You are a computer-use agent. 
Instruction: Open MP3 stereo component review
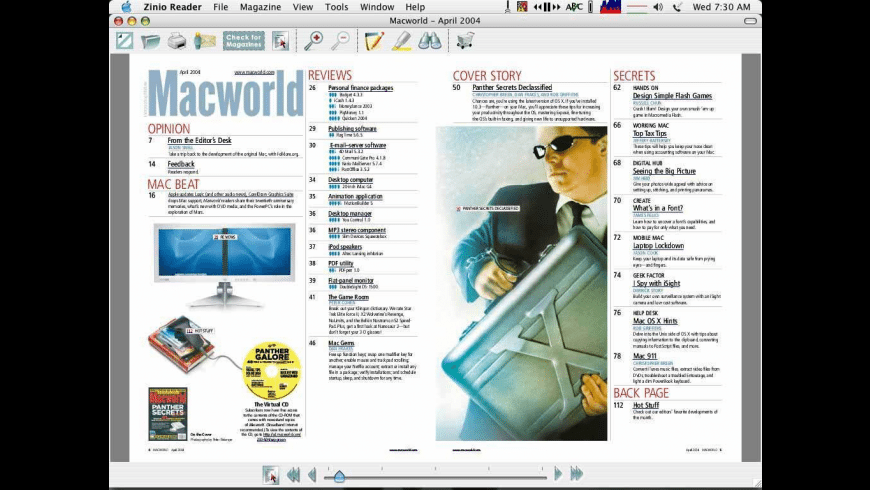click(357, 230)
